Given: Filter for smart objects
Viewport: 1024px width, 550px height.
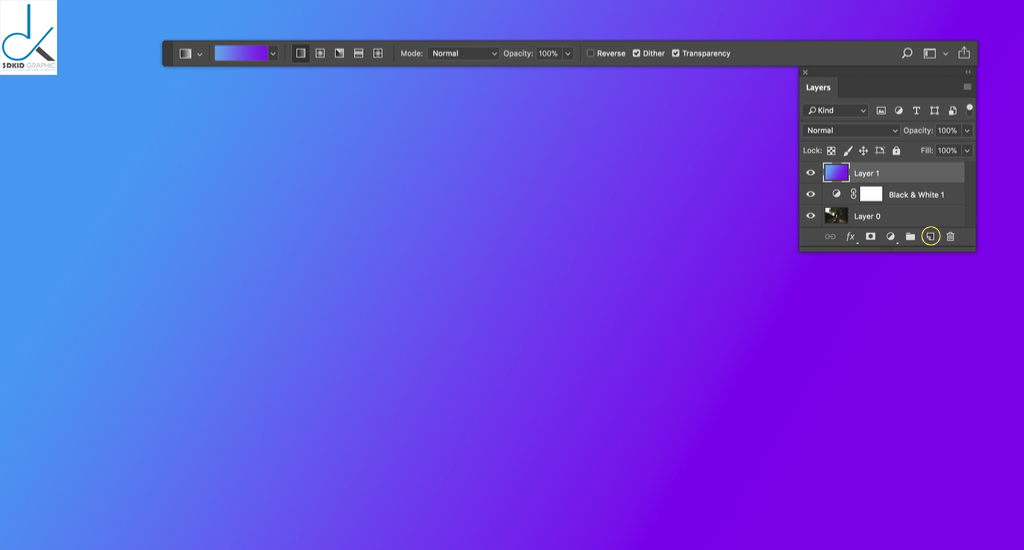Looking at the screenshot, I should (952, 111).
